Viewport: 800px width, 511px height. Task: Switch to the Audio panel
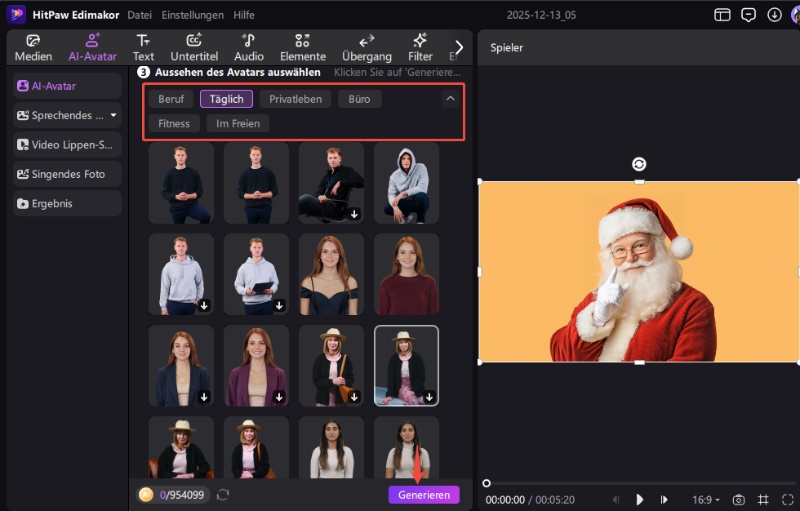(249, 47)
